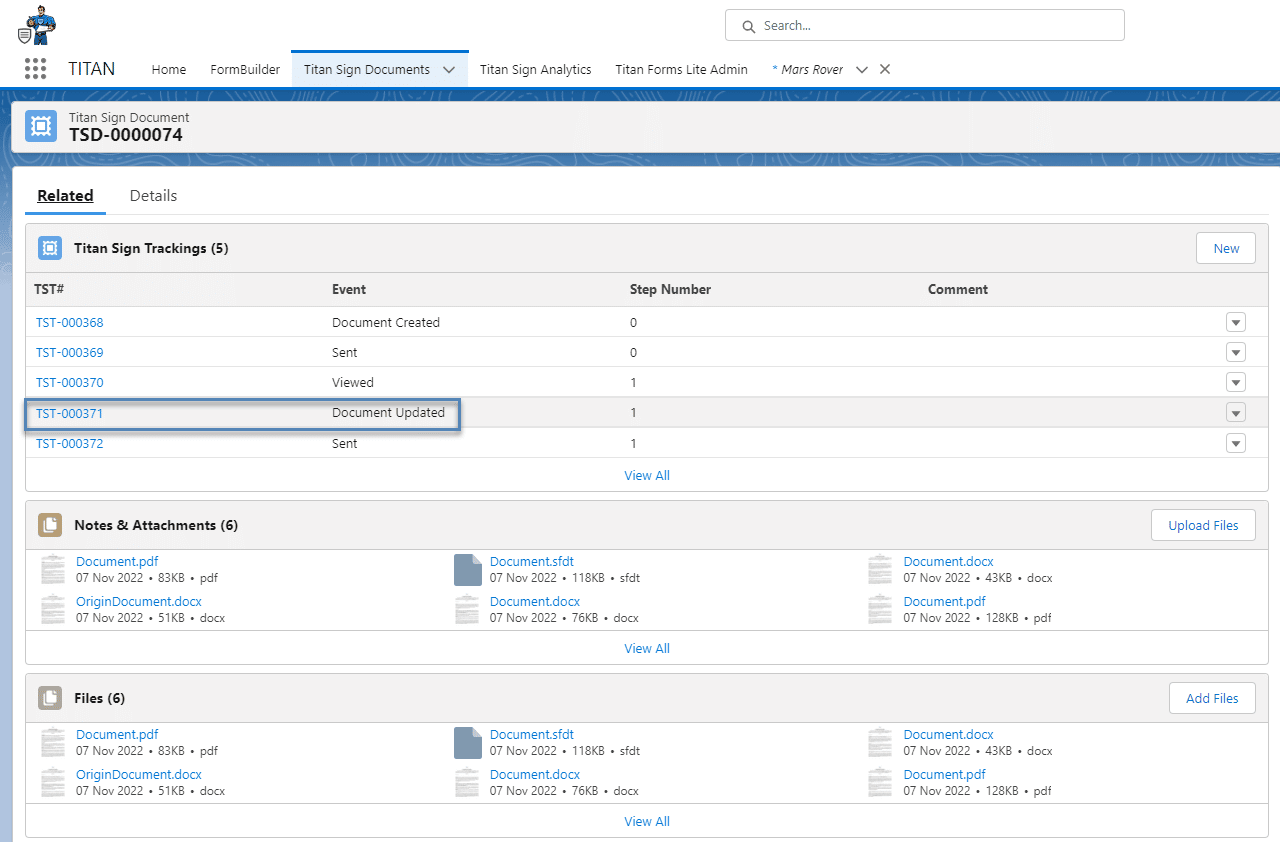
Task: View All under Notes & Attachments
Action: [647, 648]
